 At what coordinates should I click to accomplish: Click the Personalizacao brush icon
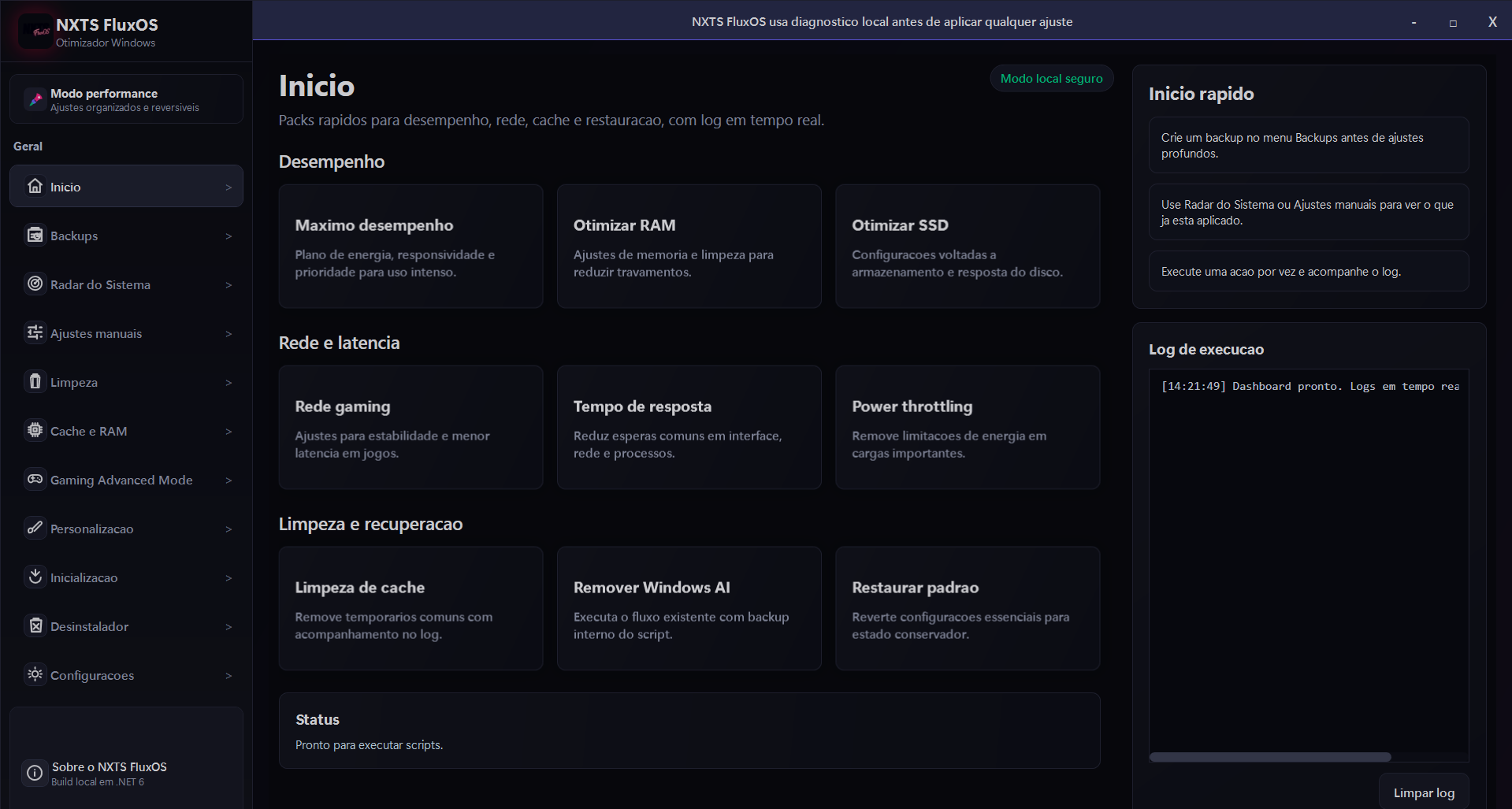(35, 528)
